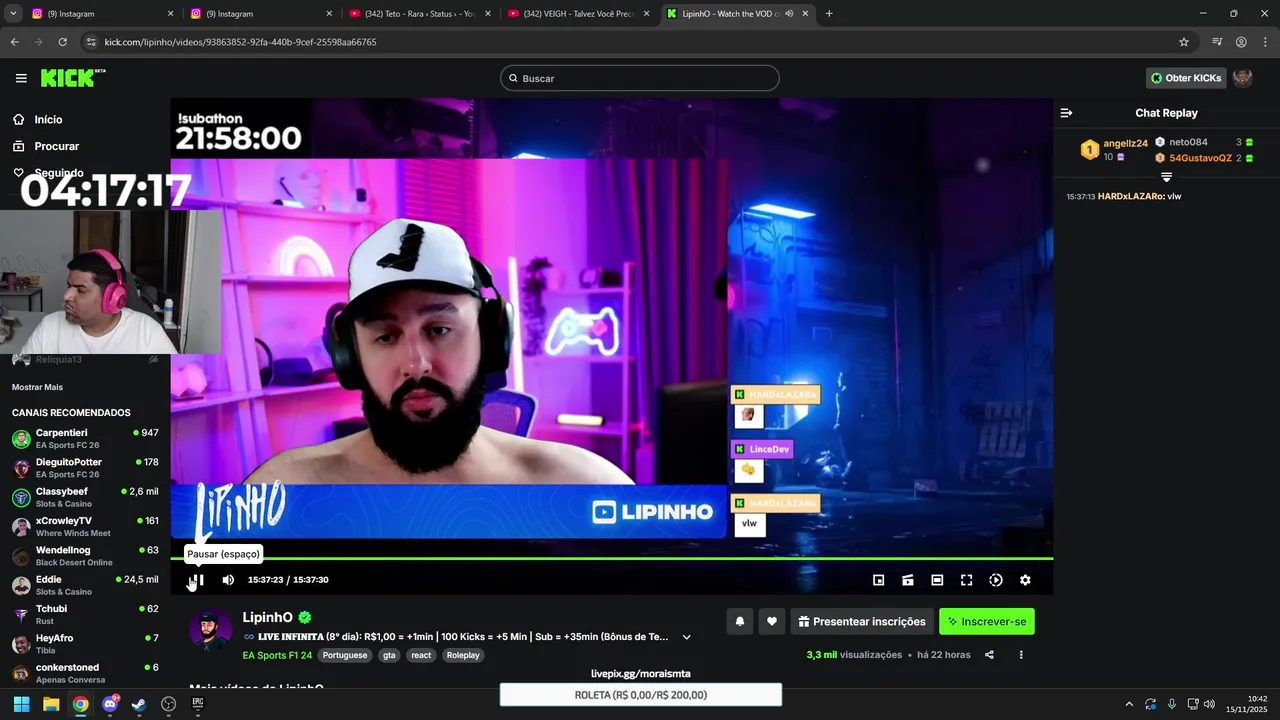Open the user profile avatar menu
The width and height of the screenshot is (1280, 720).
click(x=1243, y=78)
